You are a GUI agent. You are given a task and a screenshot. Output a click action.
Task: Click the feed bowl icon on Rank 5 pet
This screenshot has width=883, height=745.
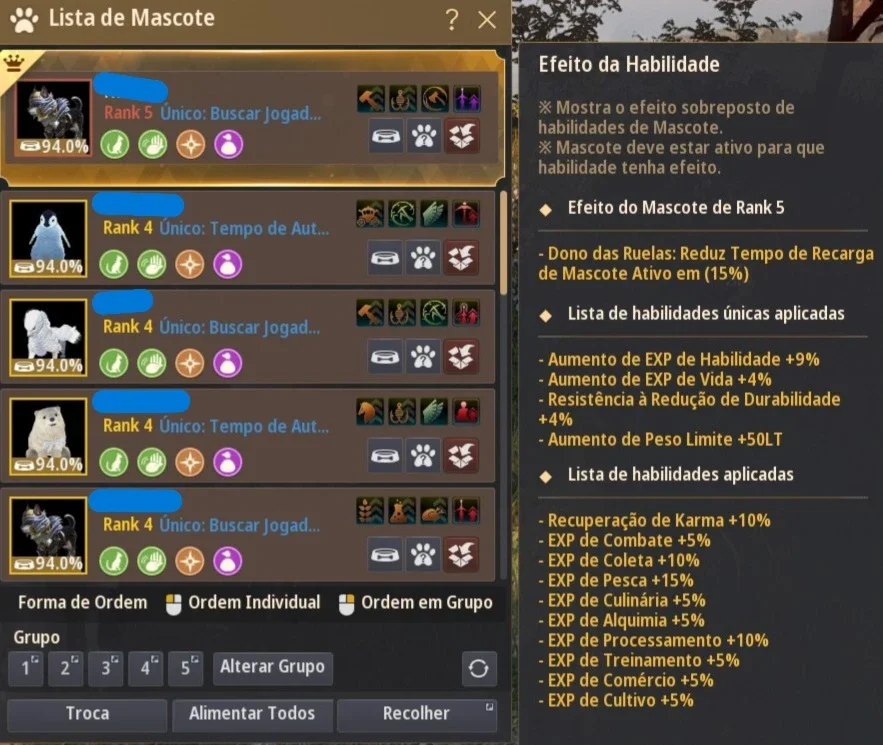click(386, 136)
